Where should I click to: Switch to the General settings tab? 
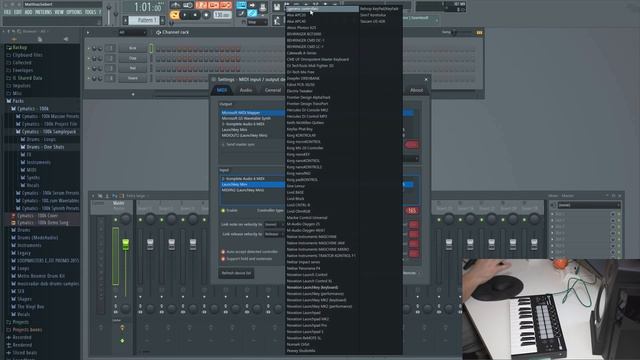[x=273, y=90]
